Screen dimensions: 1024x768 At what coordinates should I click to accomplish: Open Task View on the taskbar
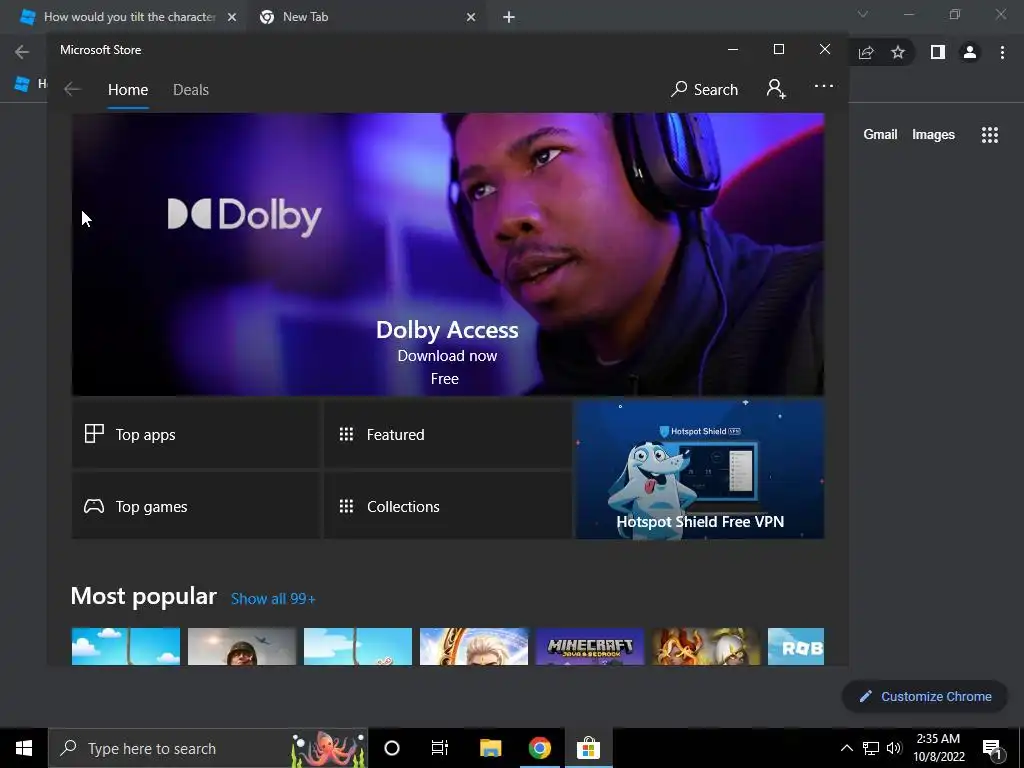pos(440,748)
